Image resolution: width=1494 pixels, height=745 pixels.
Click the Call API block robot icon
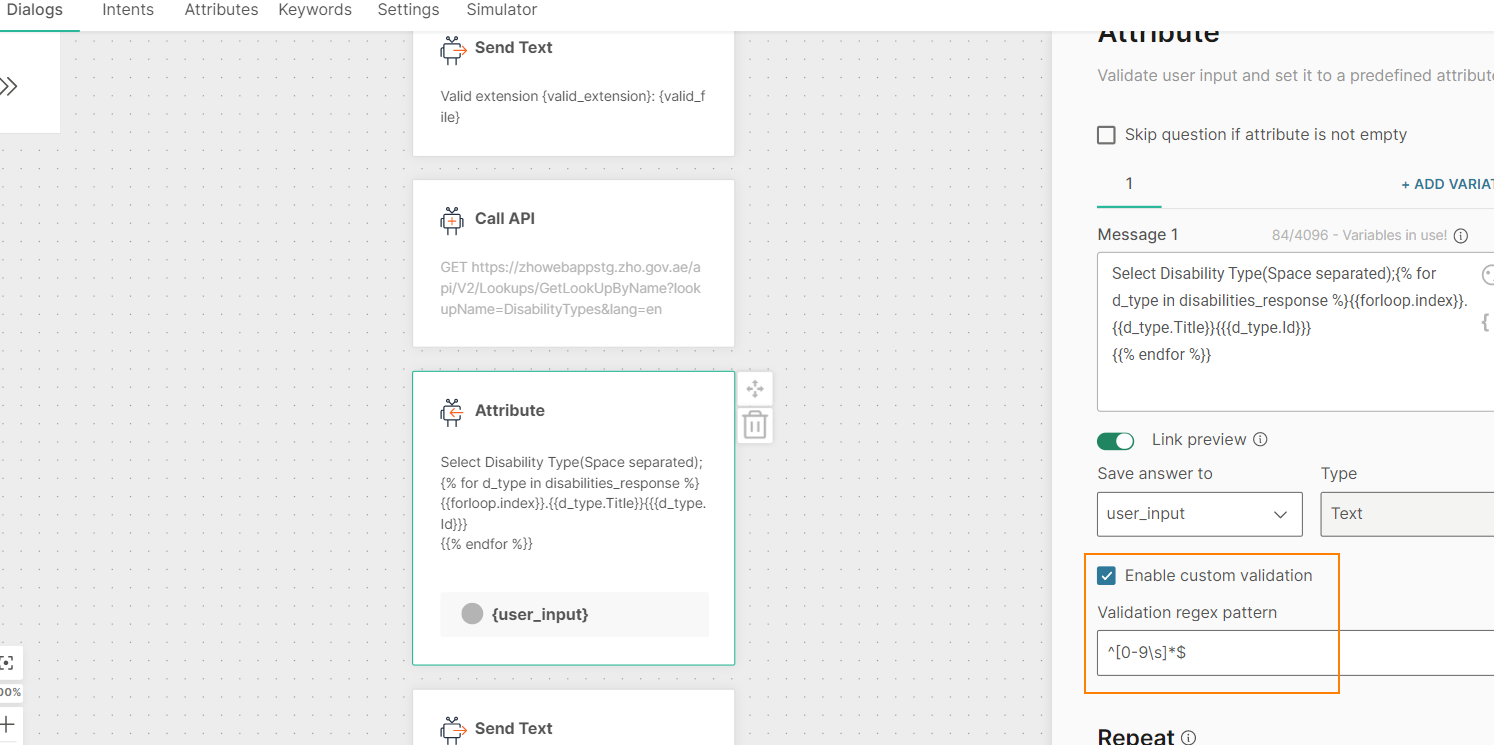(x=452, y=220)
